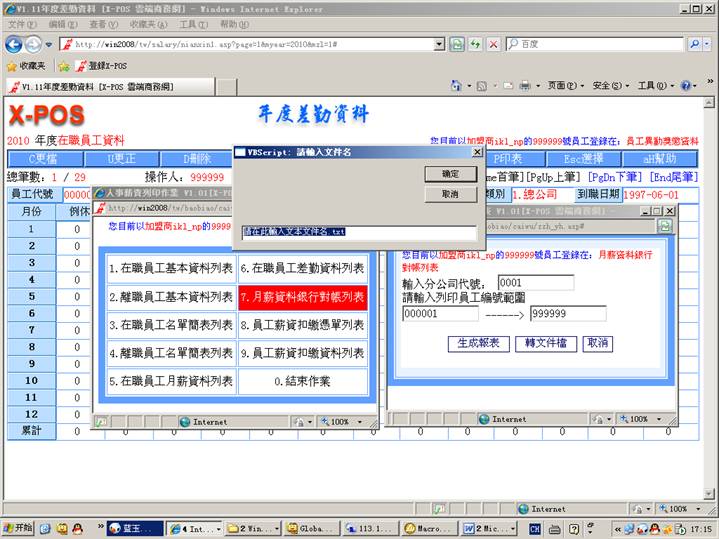Viewport: 719px width, 539px height.
Task: Click the IE help question mark icon
Action: point(687,86)
